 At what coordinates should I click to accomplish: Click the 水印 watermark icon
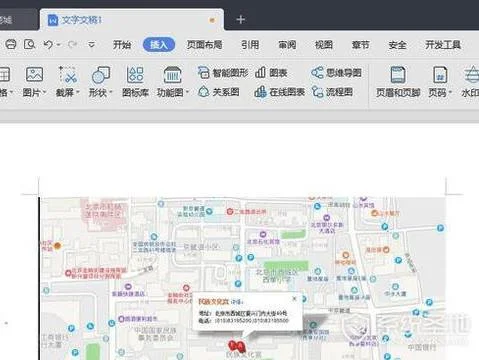click(x=472, y=74)
